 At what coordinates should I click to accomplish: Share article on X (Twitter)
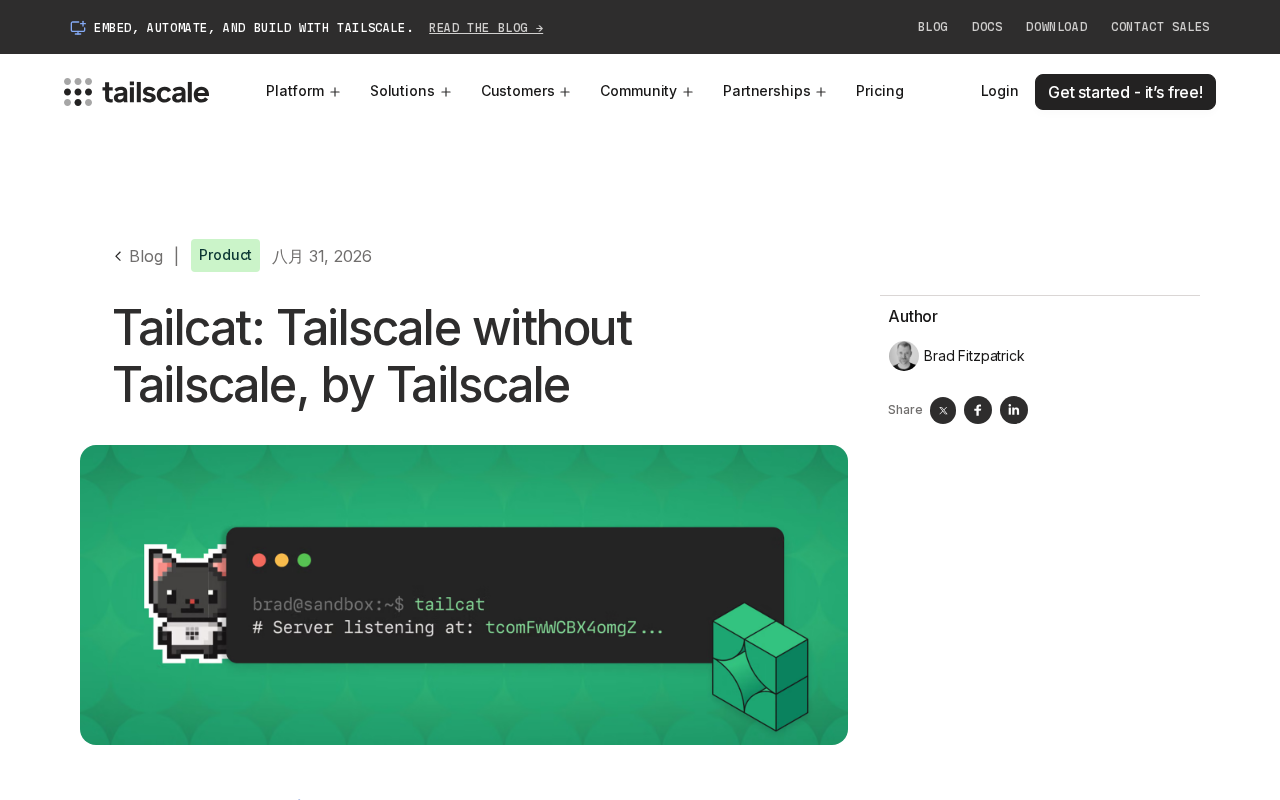click(943, 410)
